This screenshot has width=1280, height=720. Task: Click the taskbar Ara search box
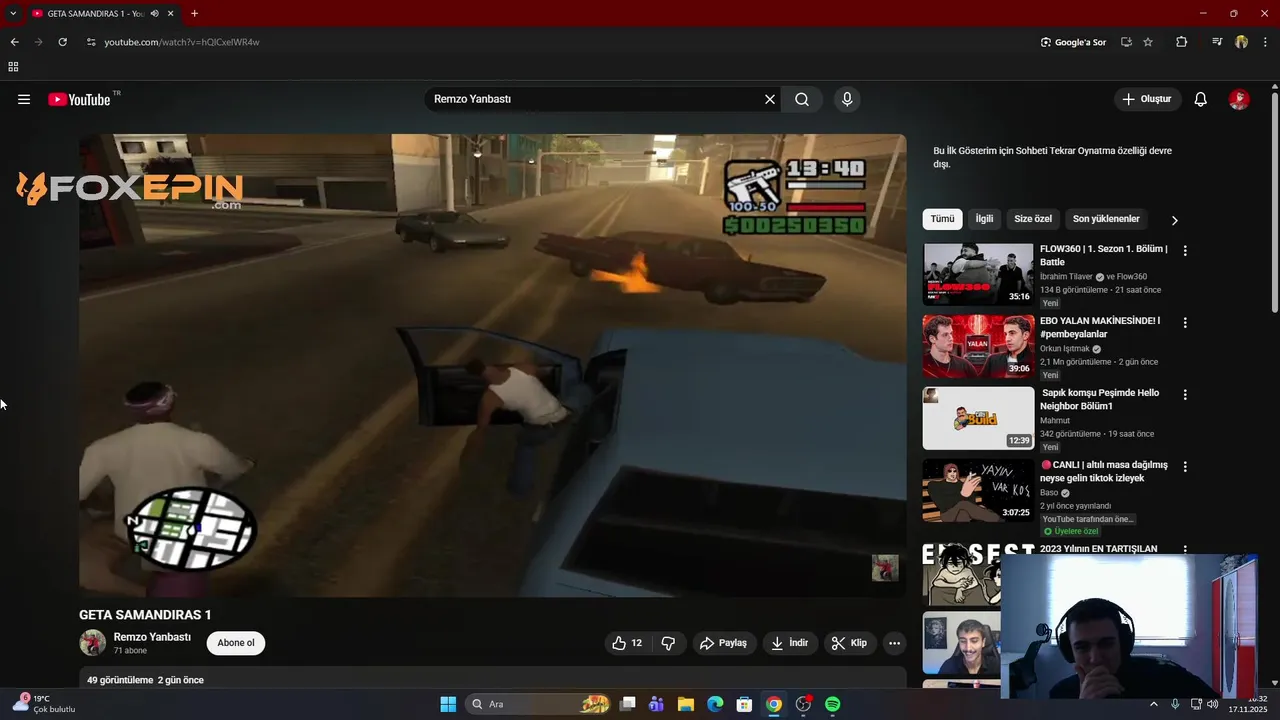point(540,704)
